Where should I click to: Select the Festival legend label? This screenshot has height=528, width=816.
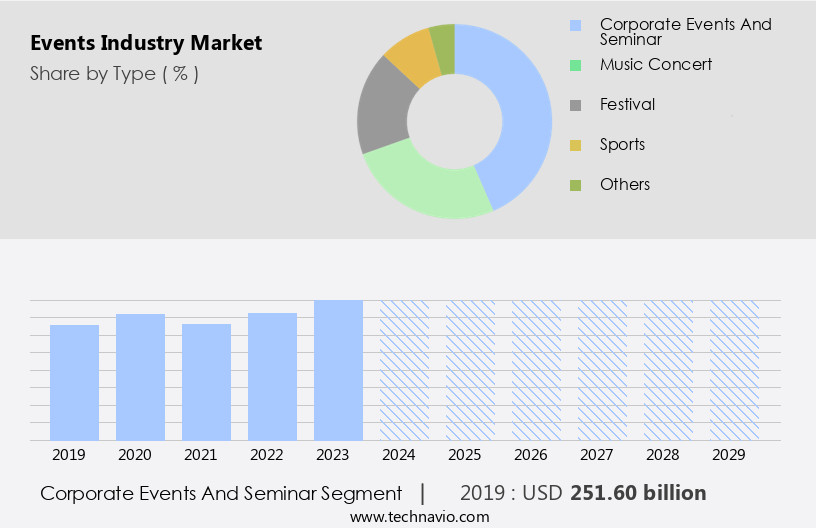[x=627, y=105]
